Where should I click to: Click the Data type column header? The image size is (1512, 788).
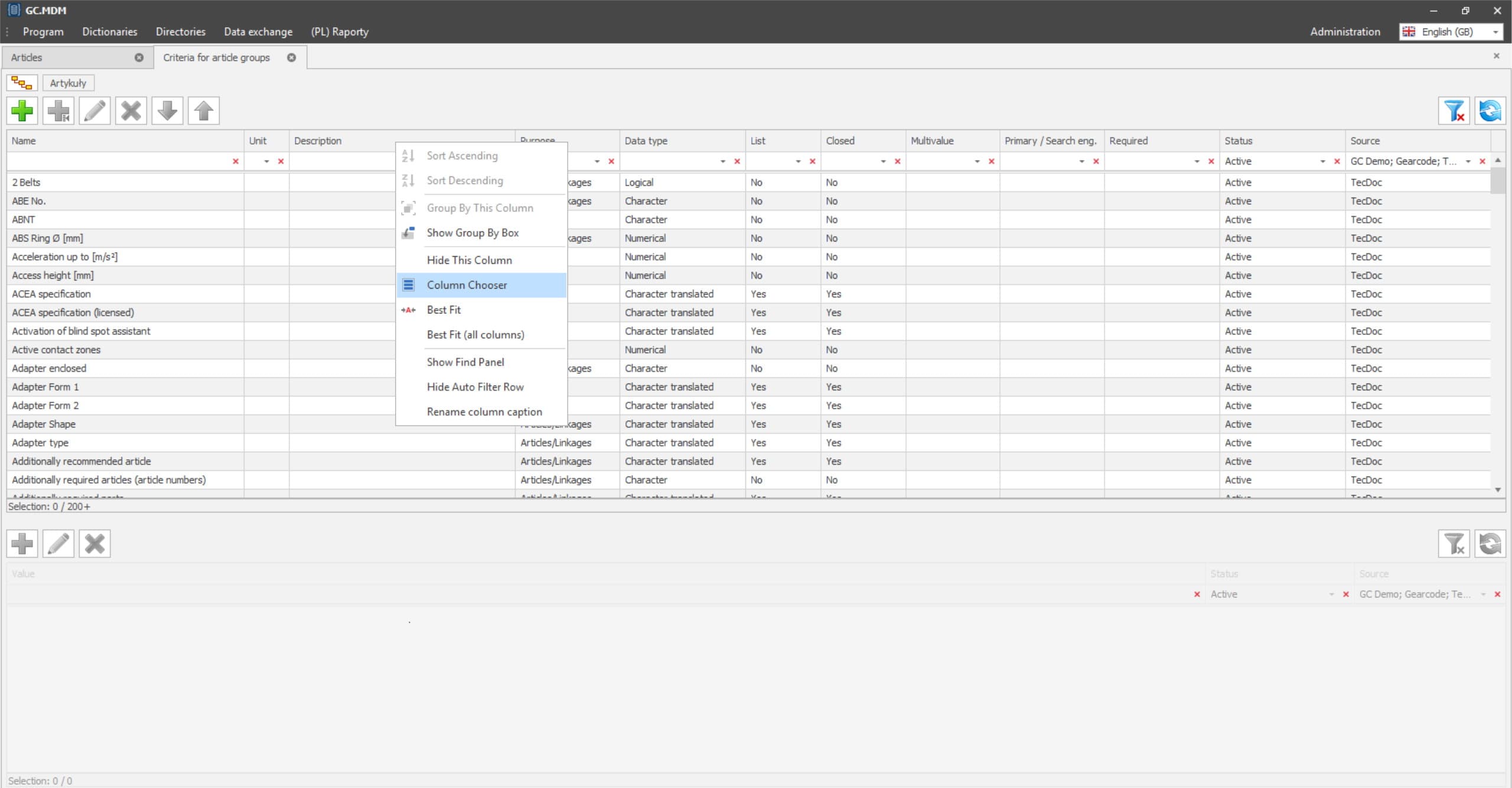pyautogui.click(x=682, y=140)
